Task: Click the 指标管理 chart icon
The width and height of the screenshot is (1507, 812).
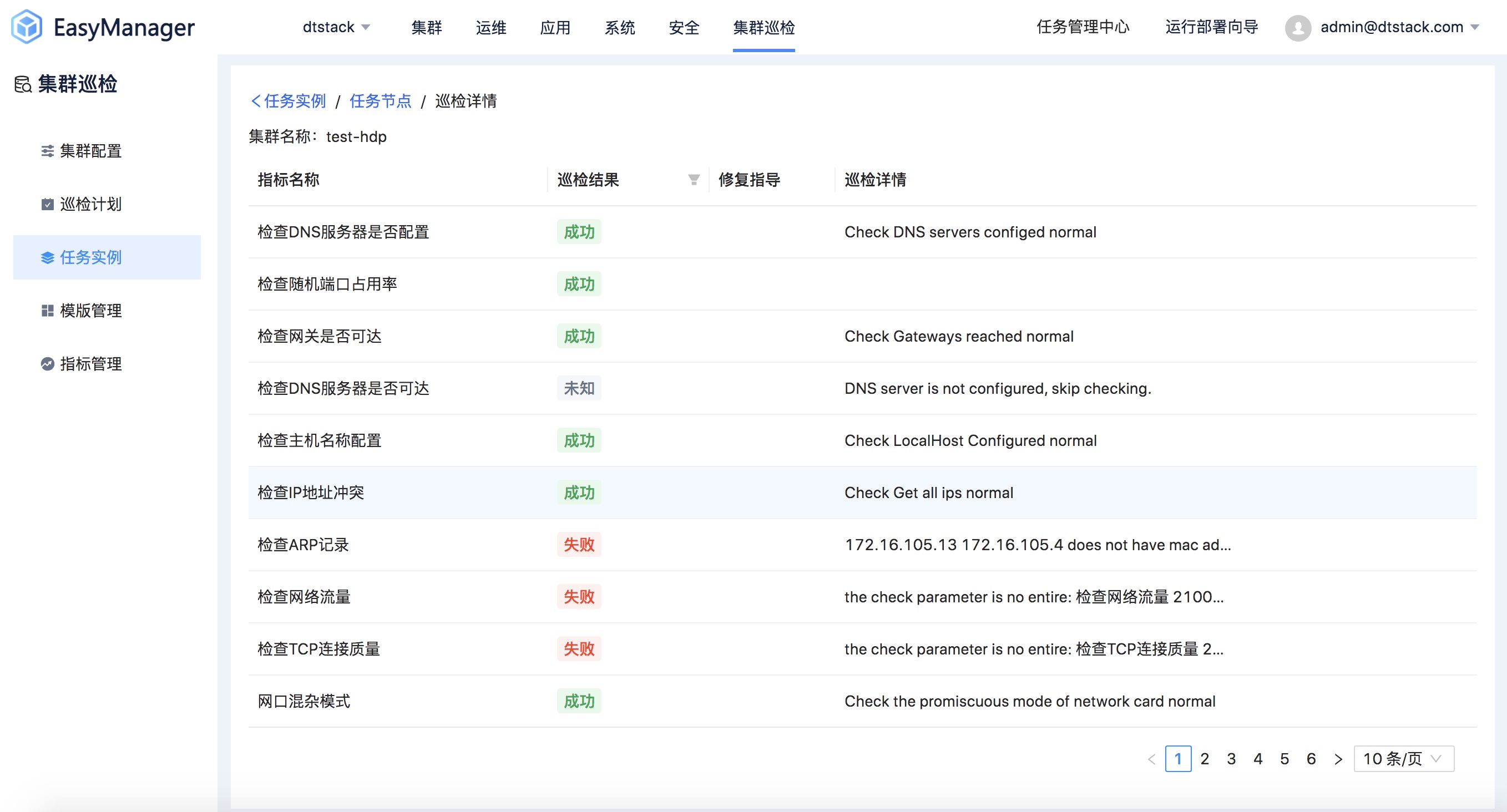Action: (47, 364)
